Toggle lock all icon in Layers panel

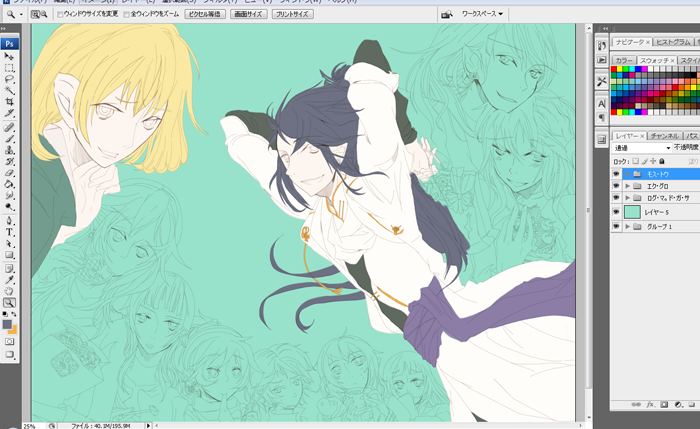662,161
